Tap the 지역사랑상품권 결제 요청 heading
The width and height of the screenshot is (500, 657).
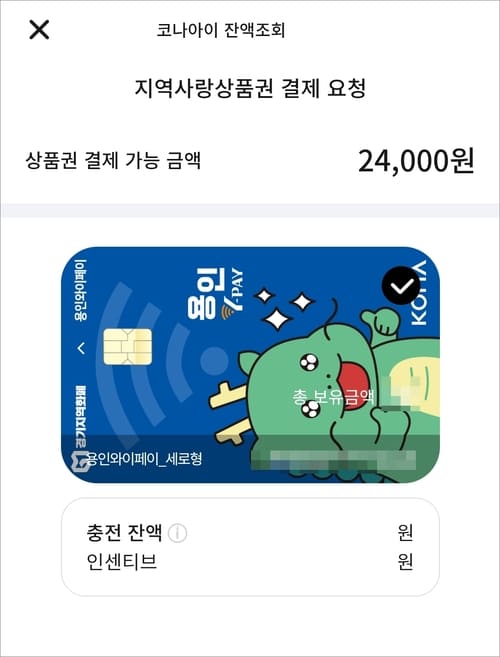pyautogui.click(x=250, y=88)
